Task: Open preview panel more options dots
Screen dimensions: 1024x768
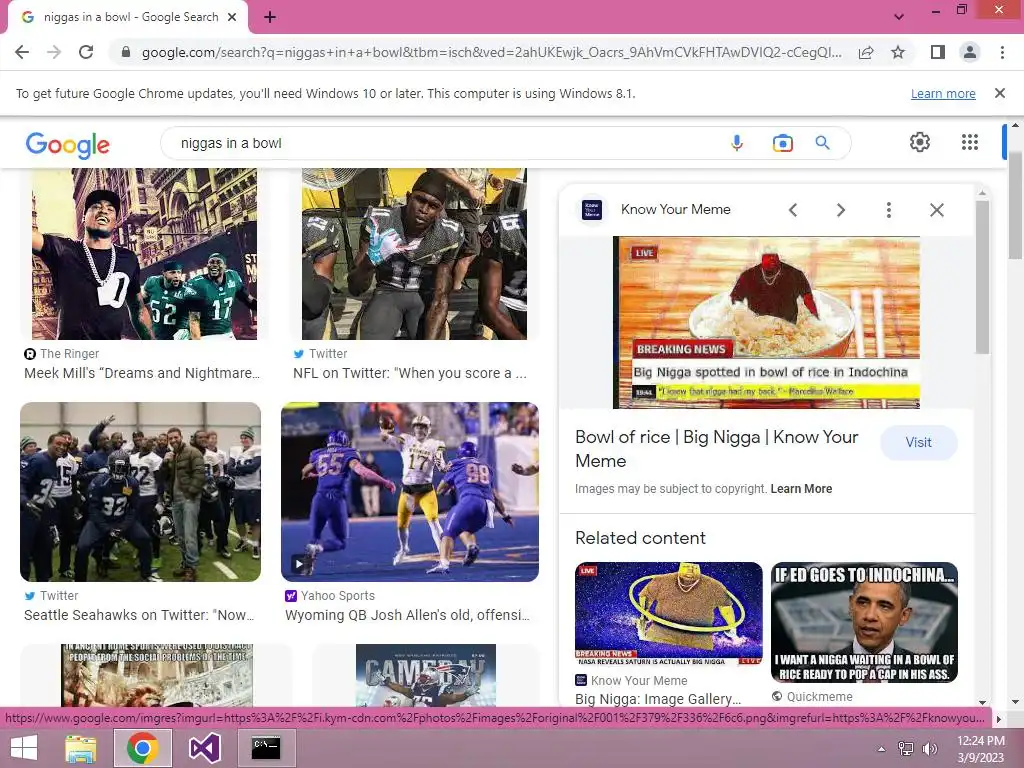Action: click(888, 210)
